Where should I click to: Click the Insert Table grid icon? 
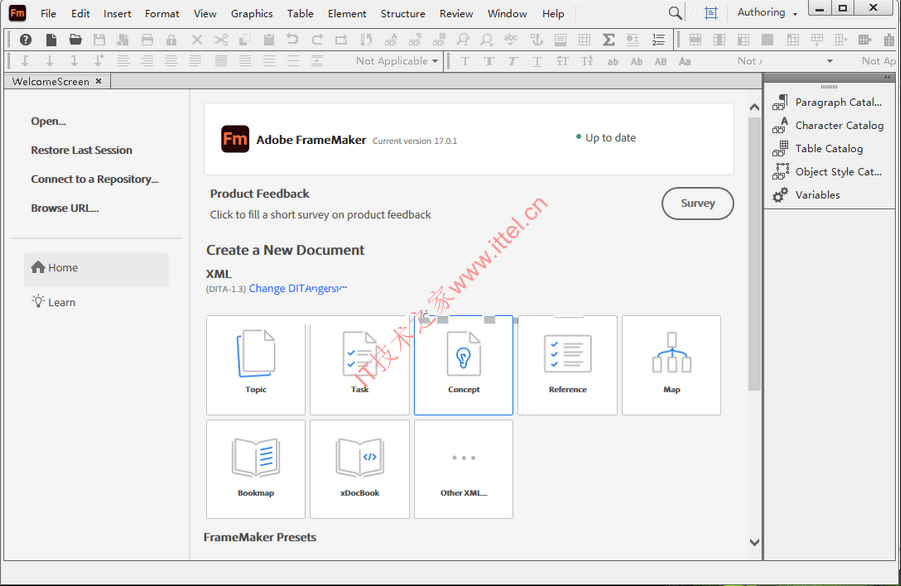pos(584,40)
